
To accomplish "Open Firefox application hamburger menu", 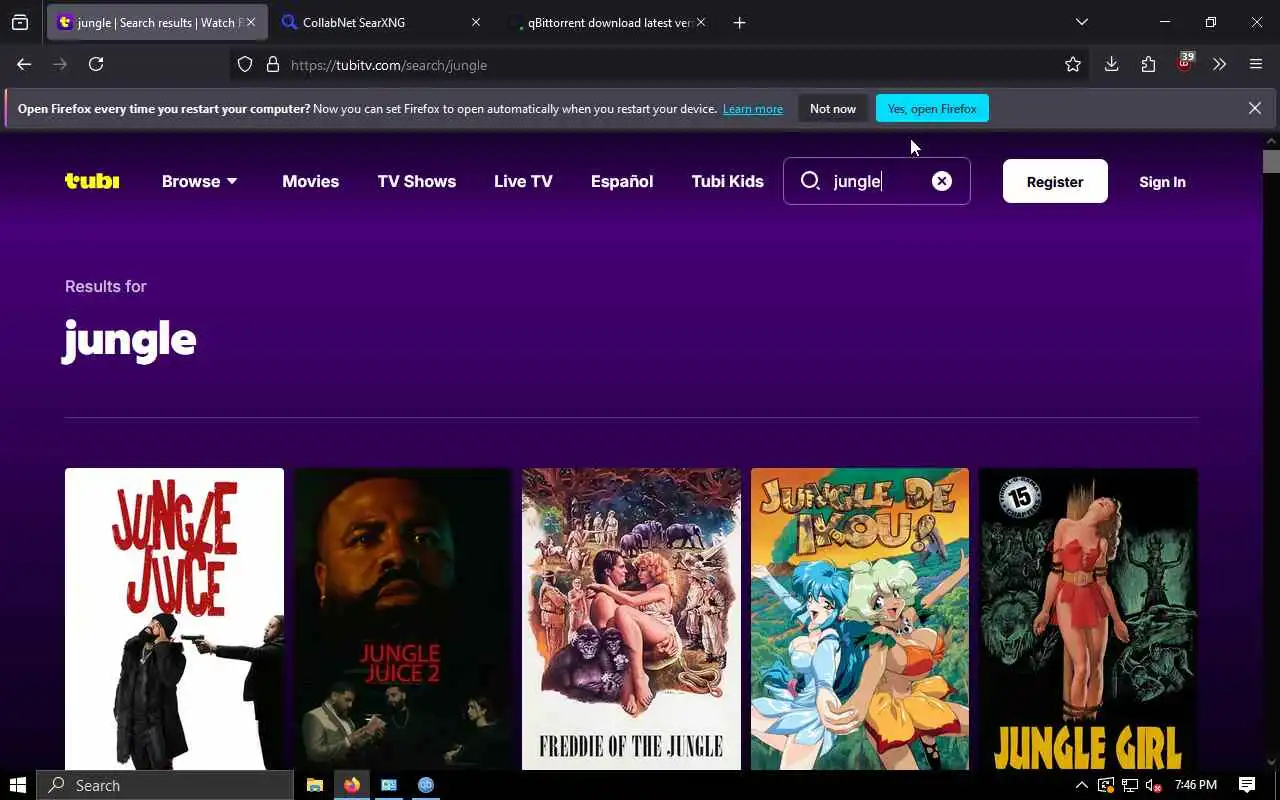I will click(1256, 64).
